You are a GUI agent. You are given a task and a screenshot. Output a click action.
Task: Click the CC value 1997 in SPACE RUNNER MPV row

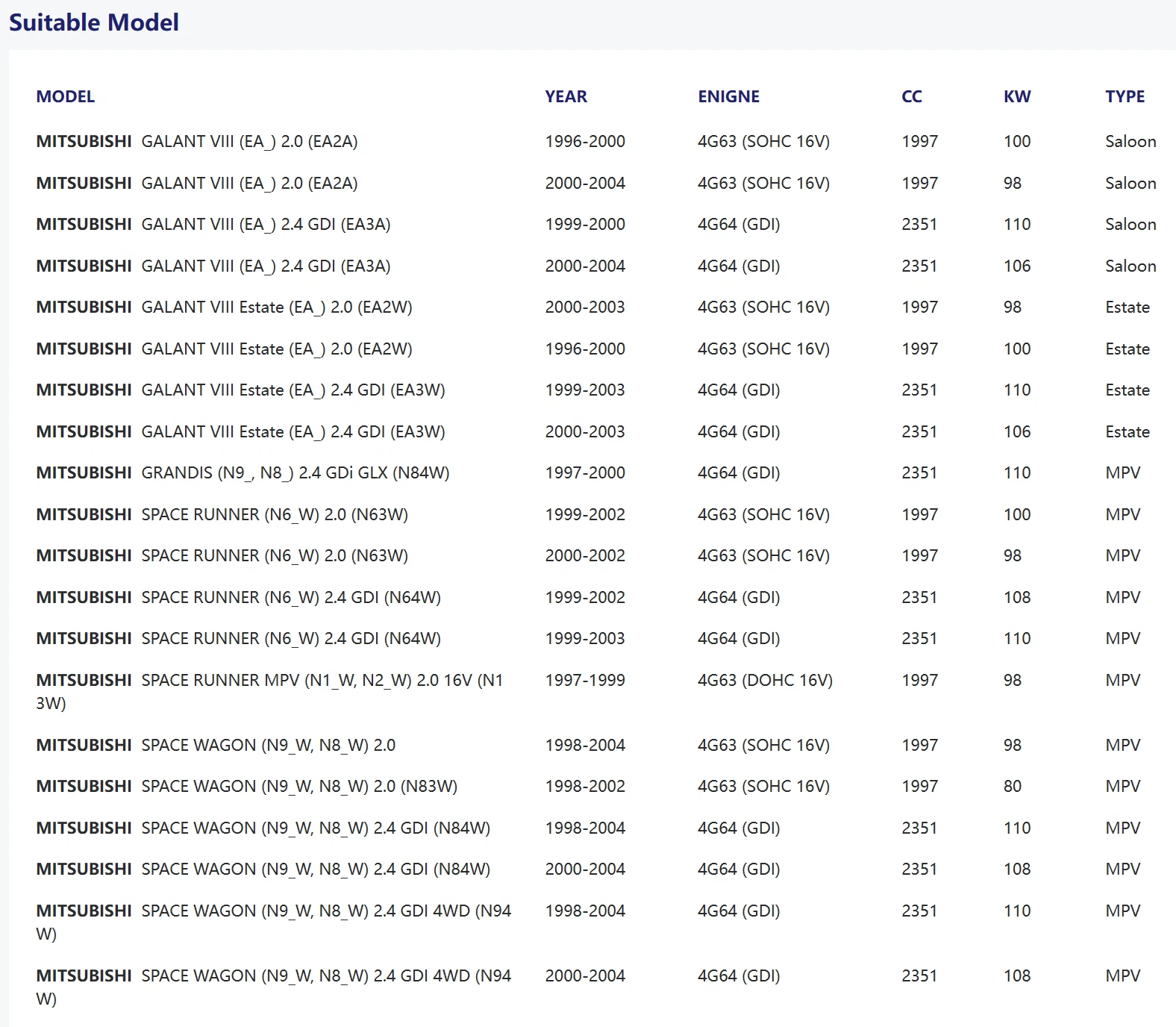919,680
